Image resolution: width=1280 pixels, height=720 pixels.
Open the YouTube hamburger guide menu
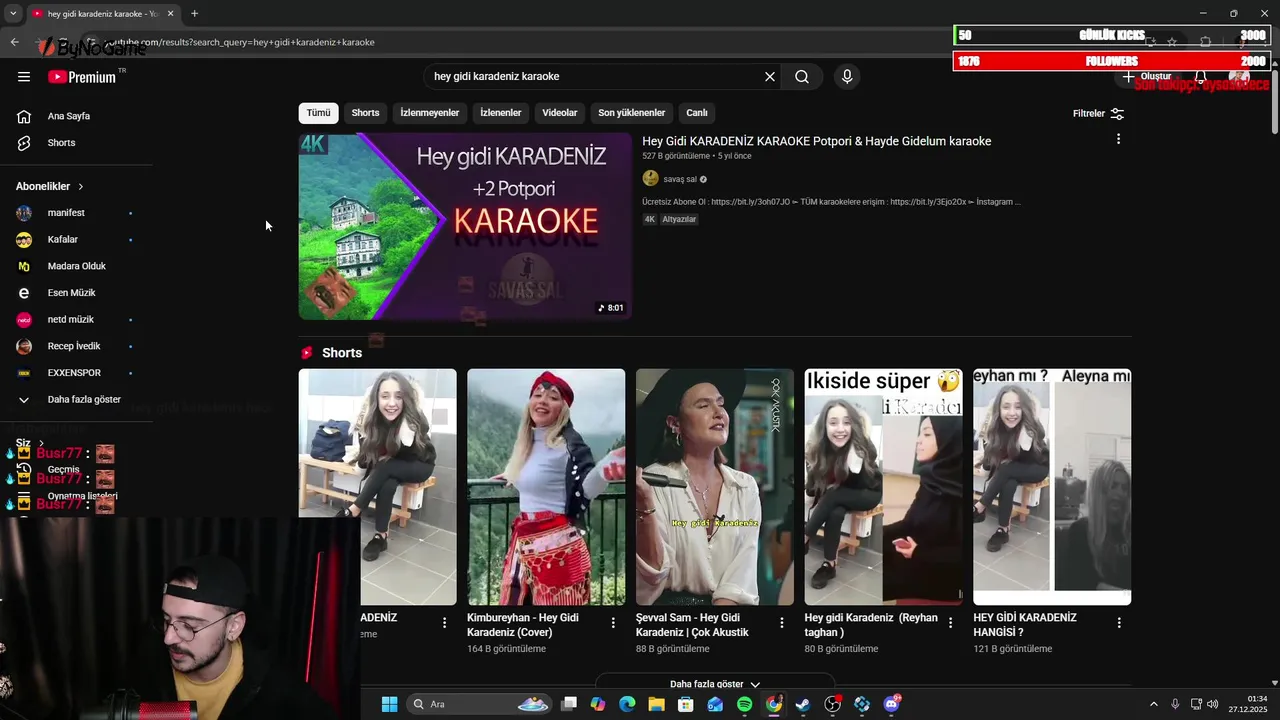24,77
